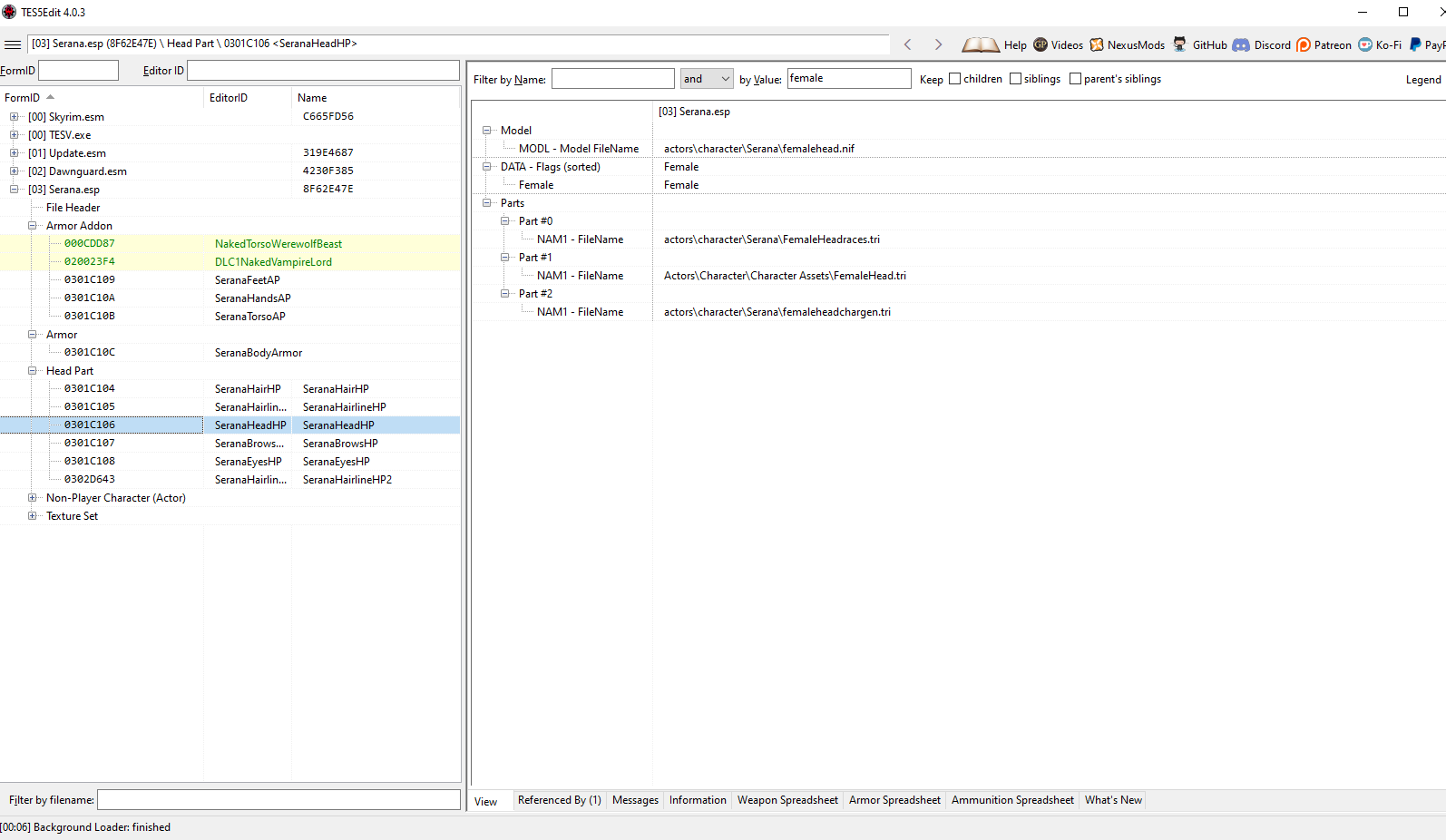Click the femaleheadchargen.tri filename value
Image resolution: width=1446 pixels, height=840 pixels.
point(777,312)
